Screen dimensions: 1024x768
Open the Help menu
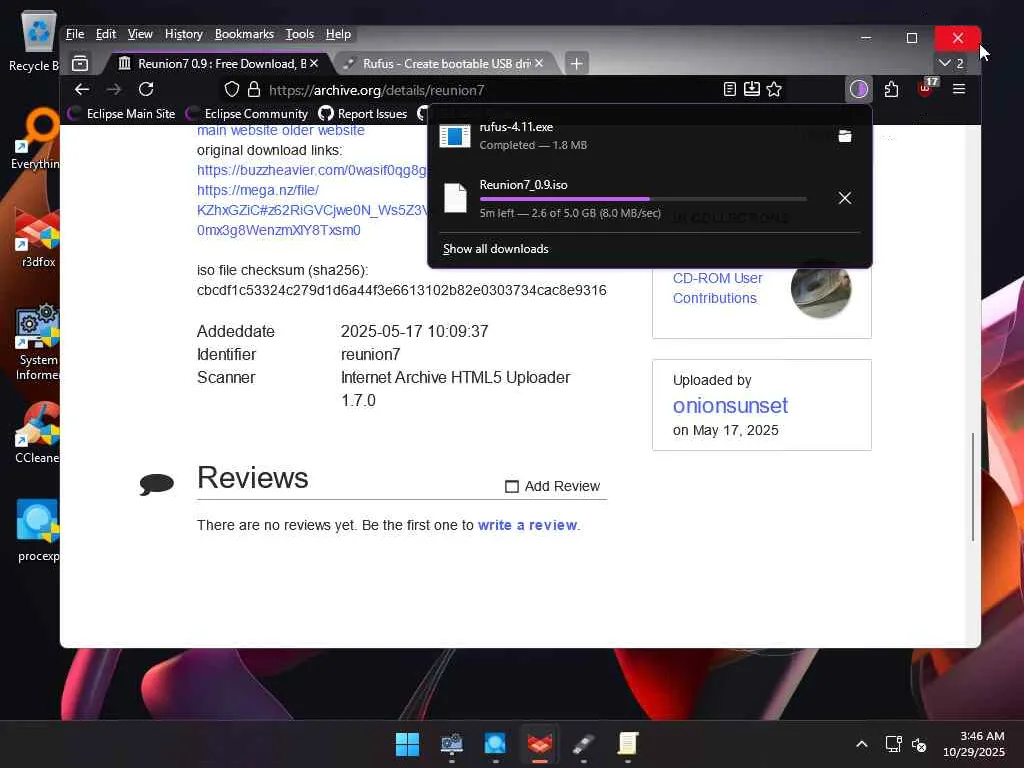(338, 34)
